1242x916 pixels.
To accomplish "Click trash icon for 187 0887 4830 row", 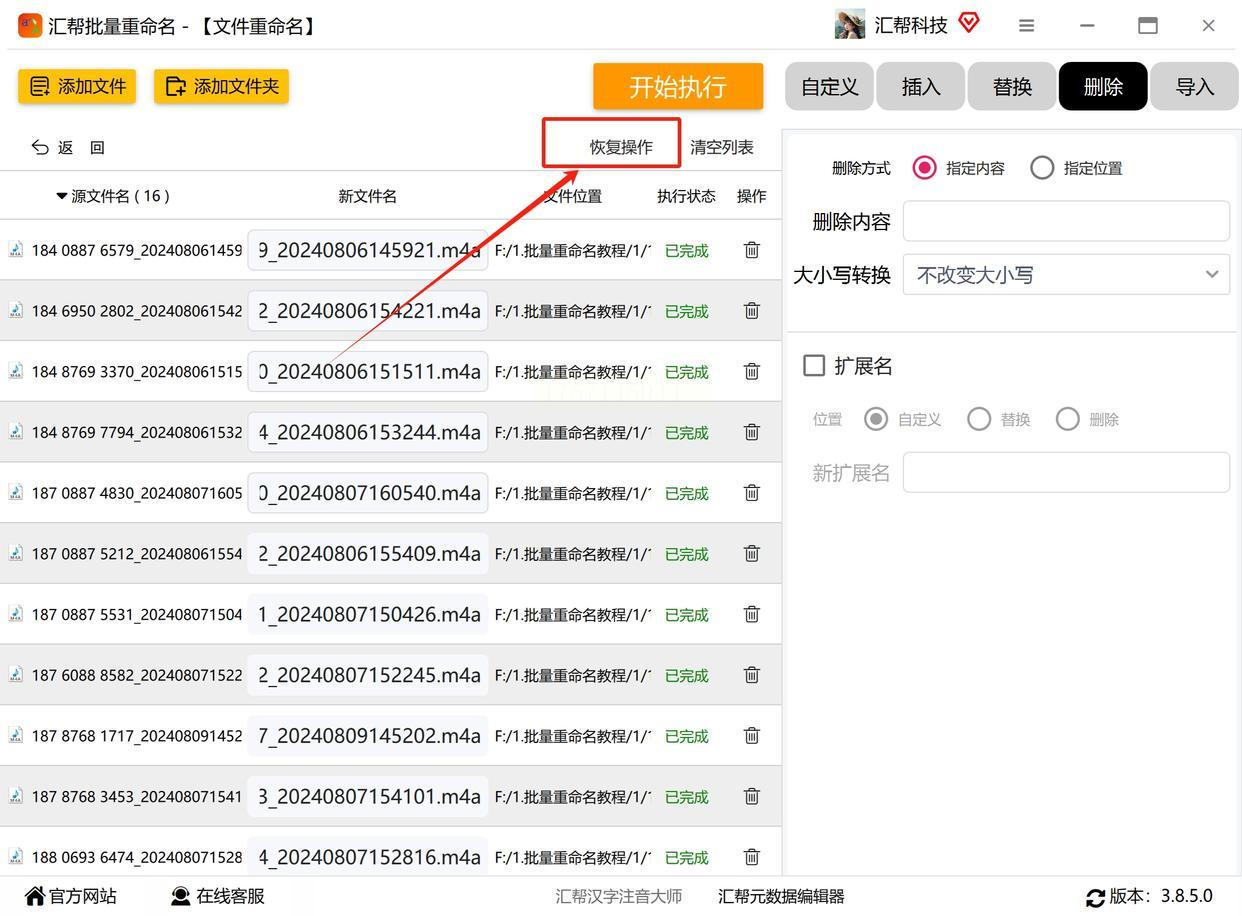I will click(x=752, y=493).
